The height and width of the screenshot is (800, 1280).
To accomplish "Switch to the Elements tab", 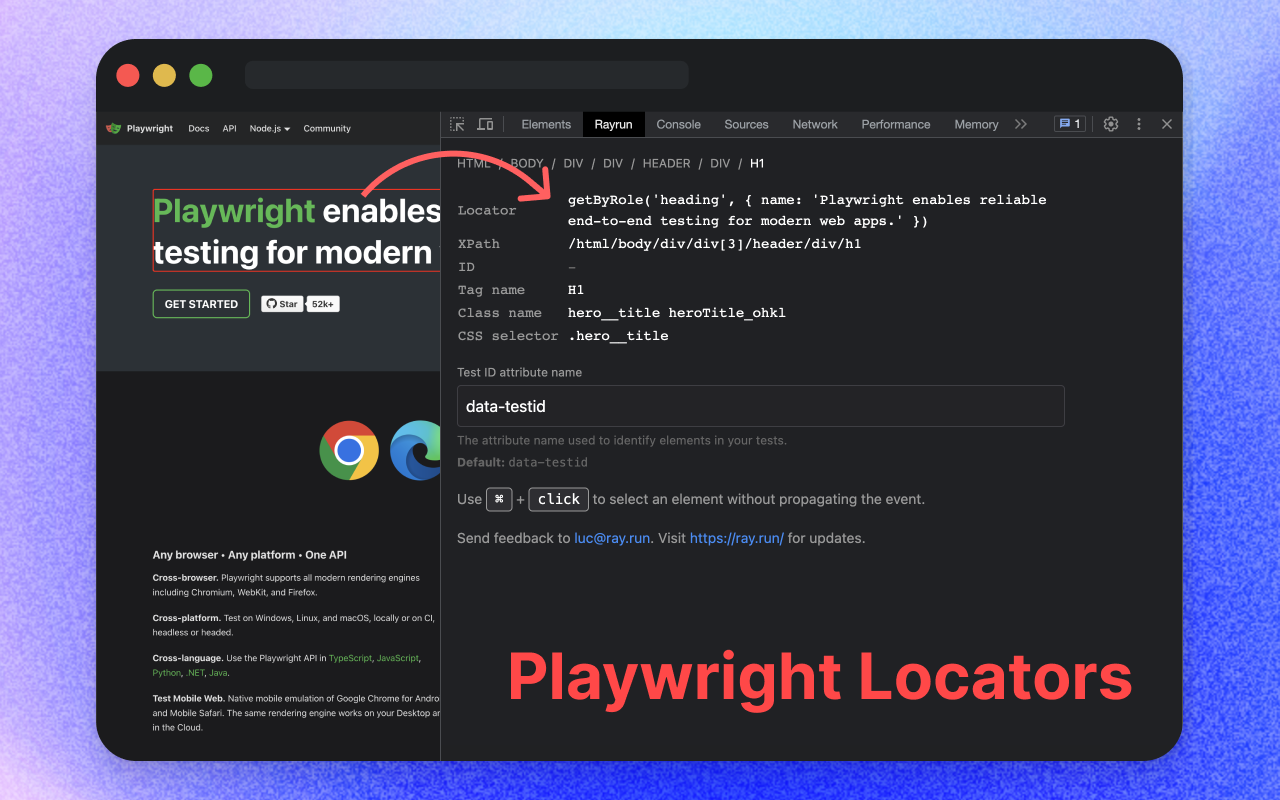I will coord(546,124).
